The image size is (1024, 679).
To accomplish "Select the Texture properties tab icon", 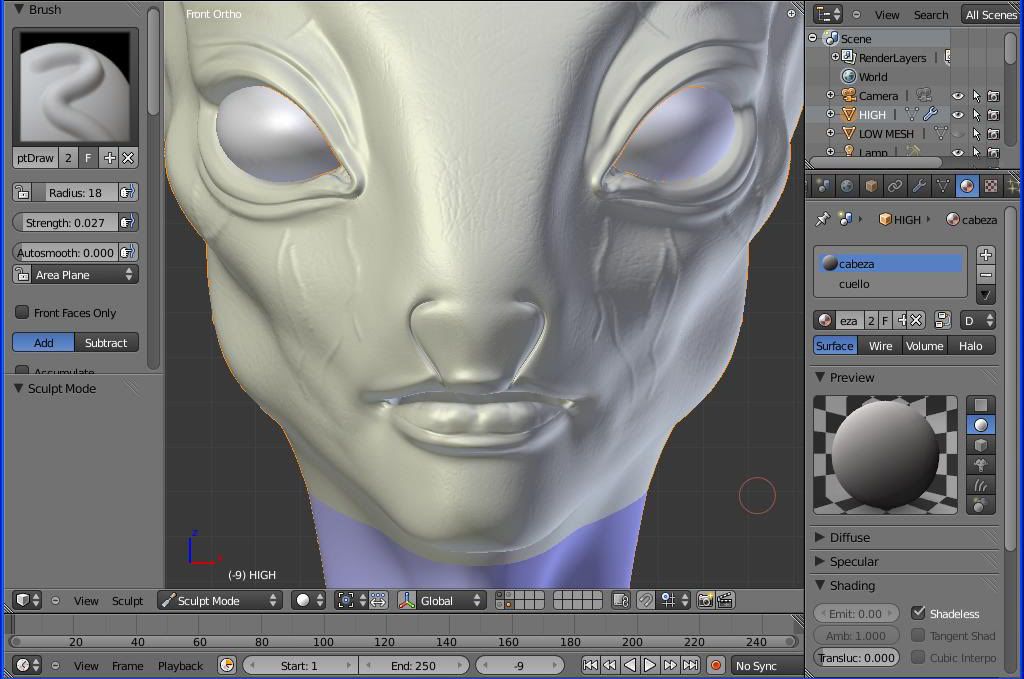I will tap(990, 186).
